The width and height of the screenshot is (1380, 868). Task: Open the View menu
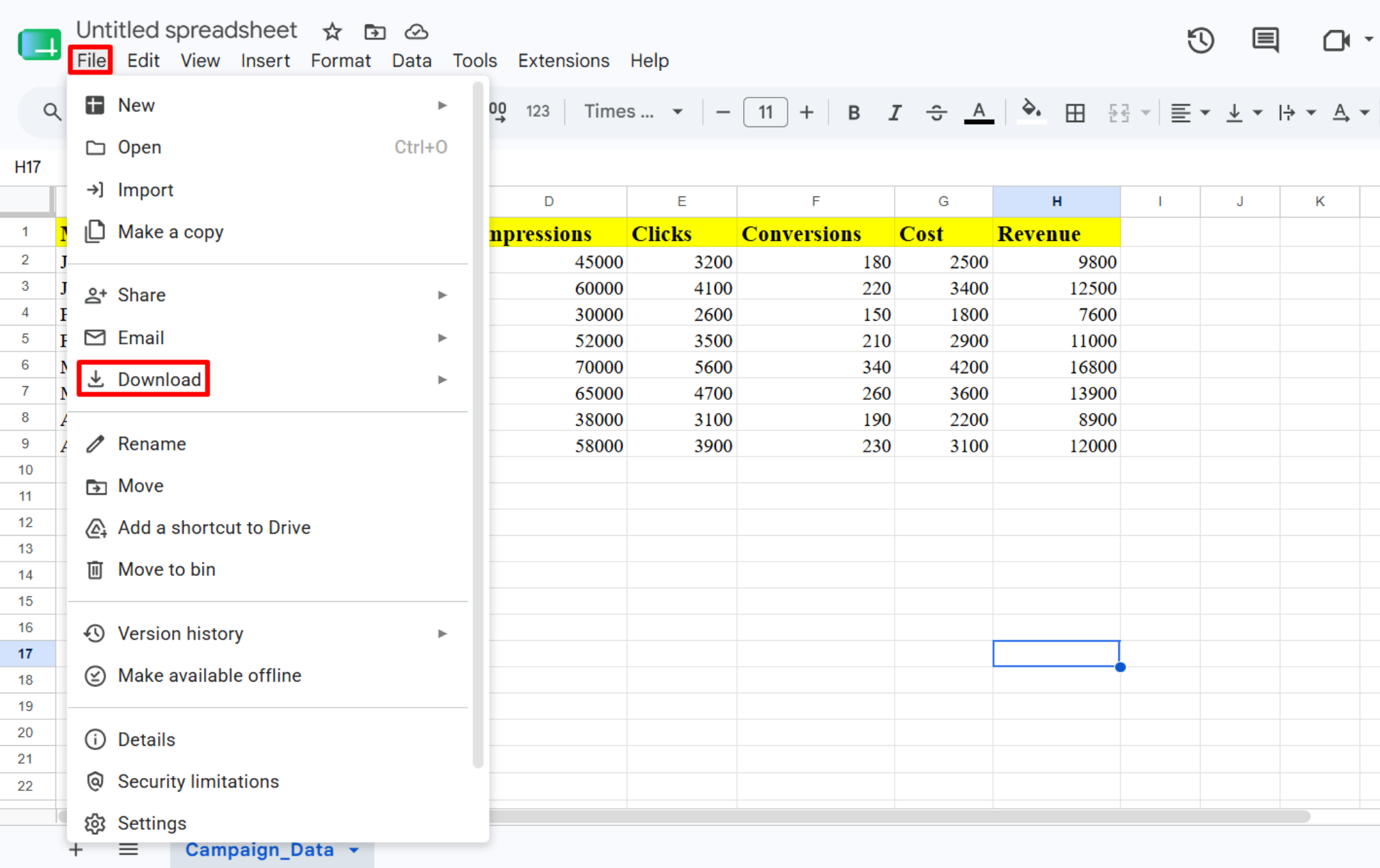(200, 61)
